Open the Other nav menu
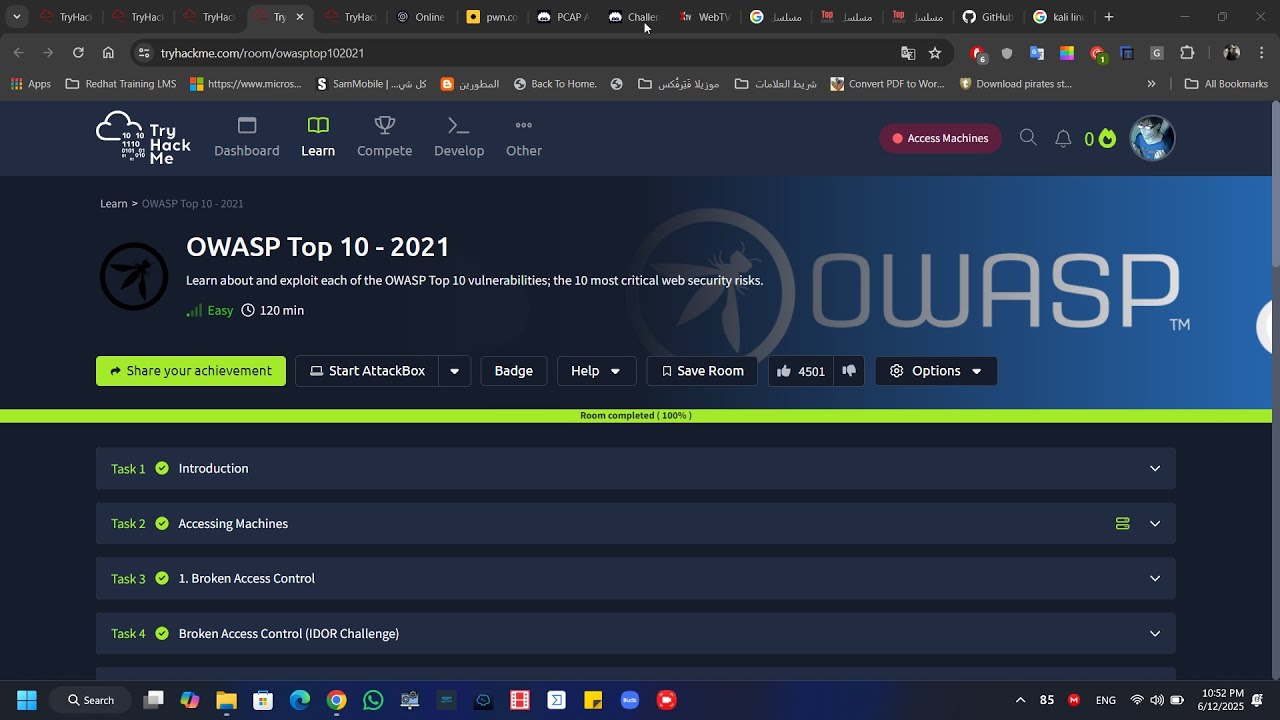This screenshot has height=720, width=1280. click(x=524, y=138)
